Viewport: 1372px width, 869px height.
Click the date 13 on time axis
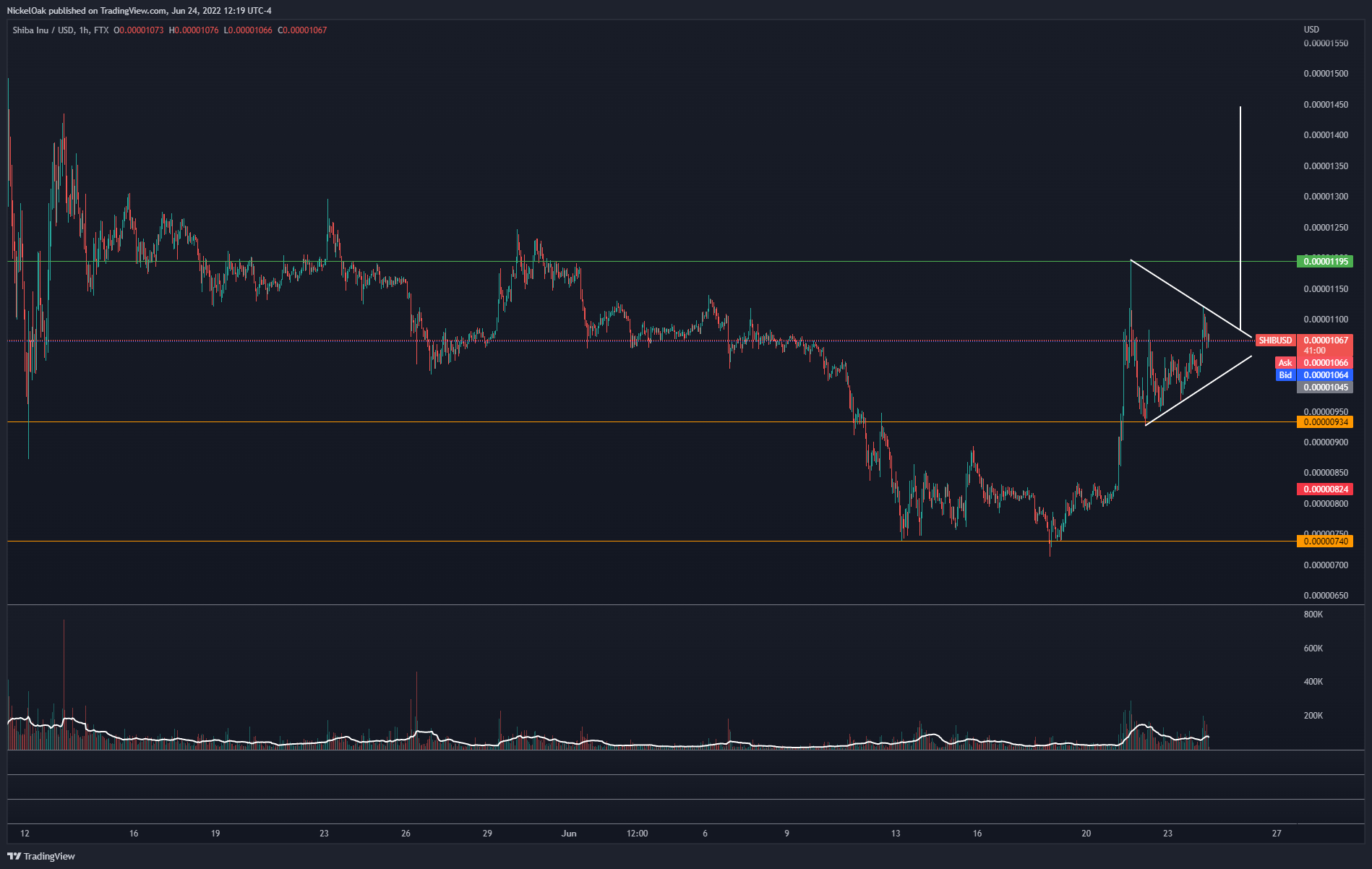point(896,834)
